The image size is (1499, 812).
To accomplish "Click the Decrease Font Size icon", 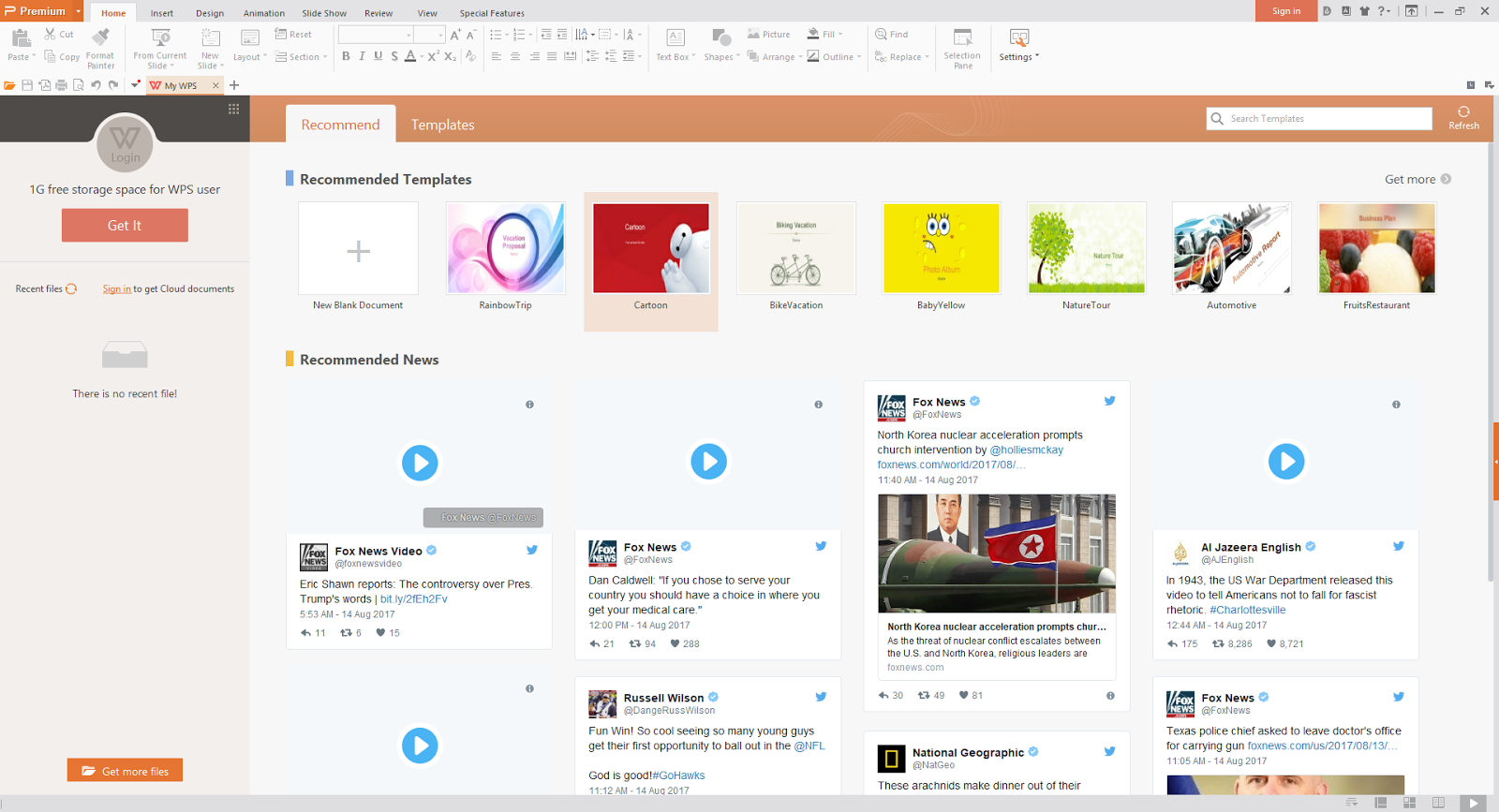I will coord(471,35).
